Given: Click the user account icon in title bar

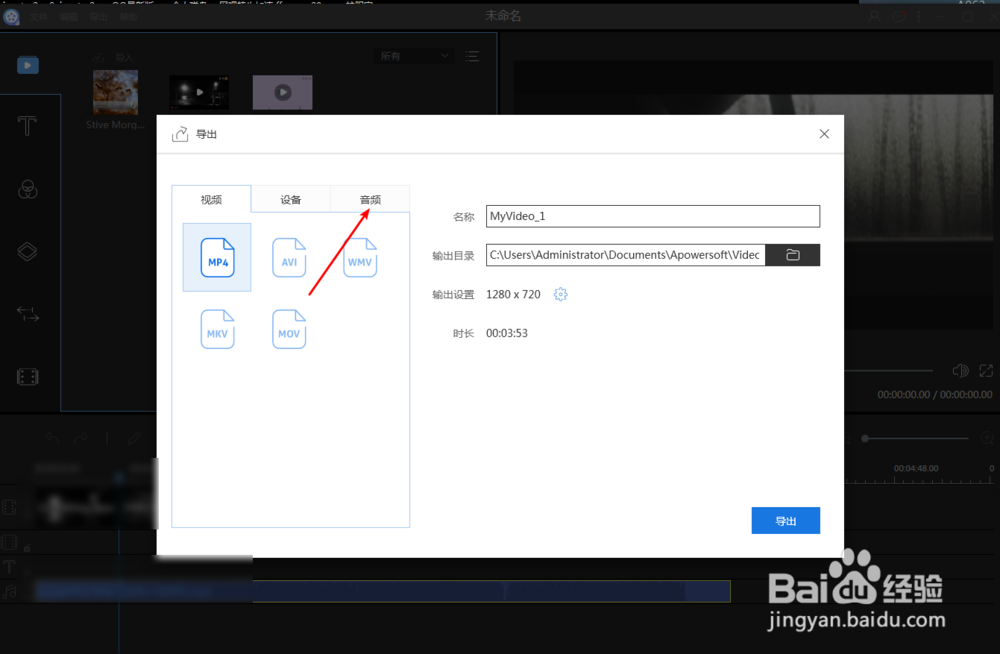Looking at the screenshot, I should click(x=874, y=17).
